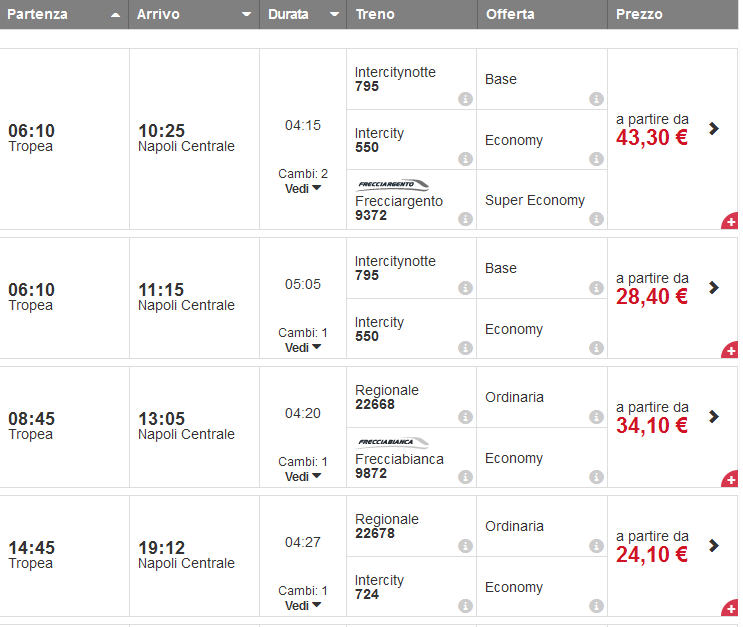
Task: Expand Vedi changes for 04:27 journey
Action: tap(302, 605)
